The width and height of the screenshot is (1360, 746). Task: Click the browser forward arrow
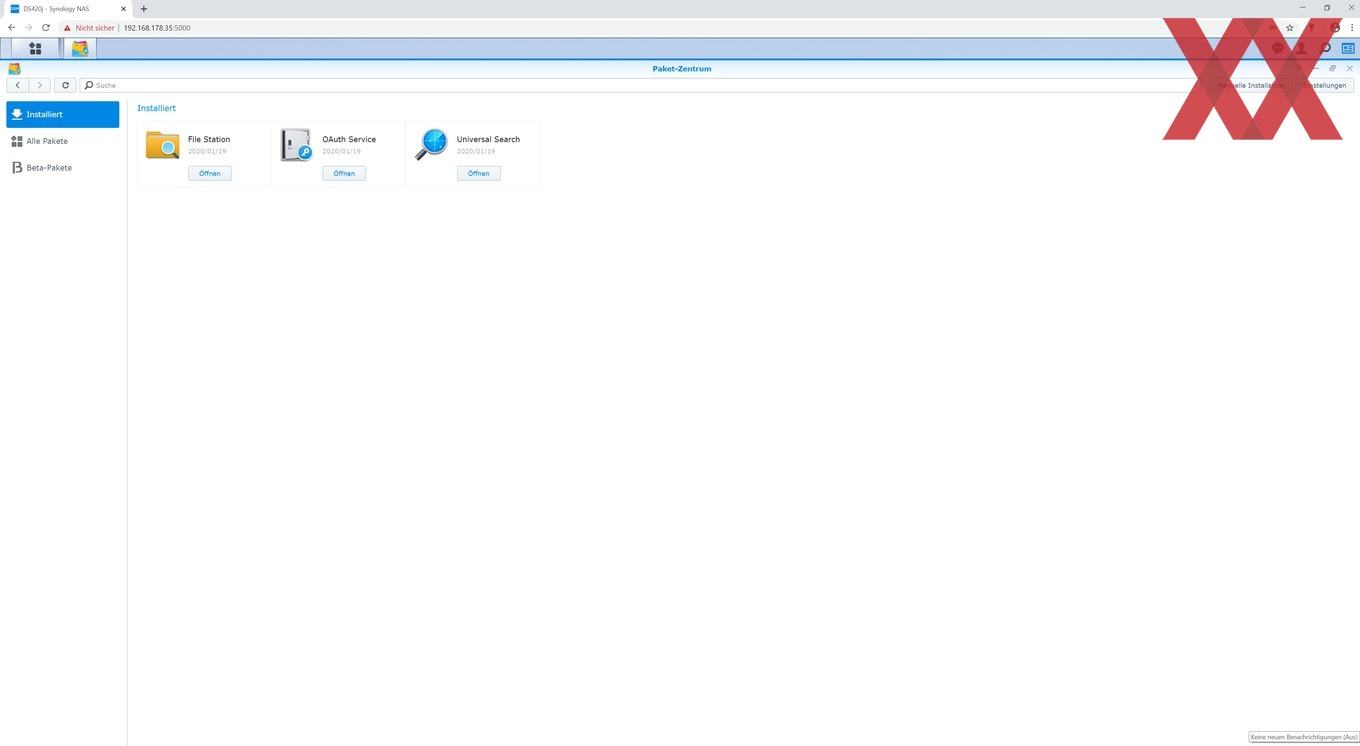(28, 28)
